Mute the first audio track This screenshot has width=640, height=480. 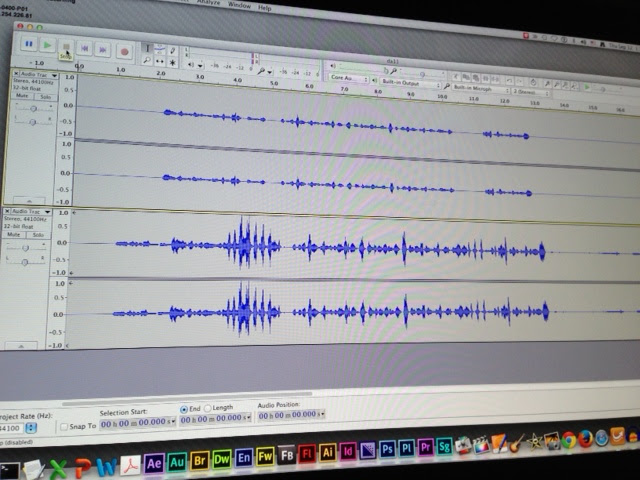click(x=22, y=96)
